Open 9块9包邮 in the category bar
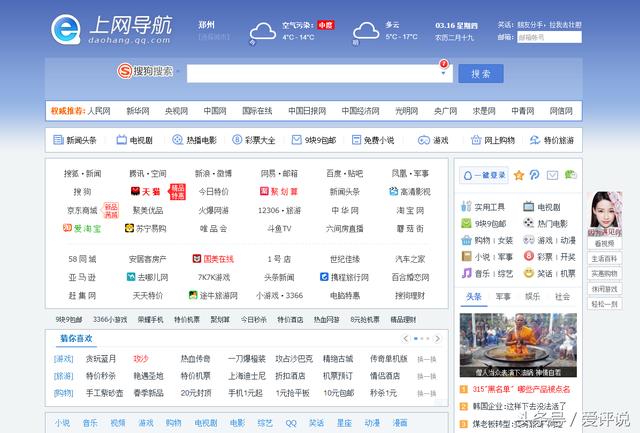Screen dimensions: 640x433 [313, 140]
